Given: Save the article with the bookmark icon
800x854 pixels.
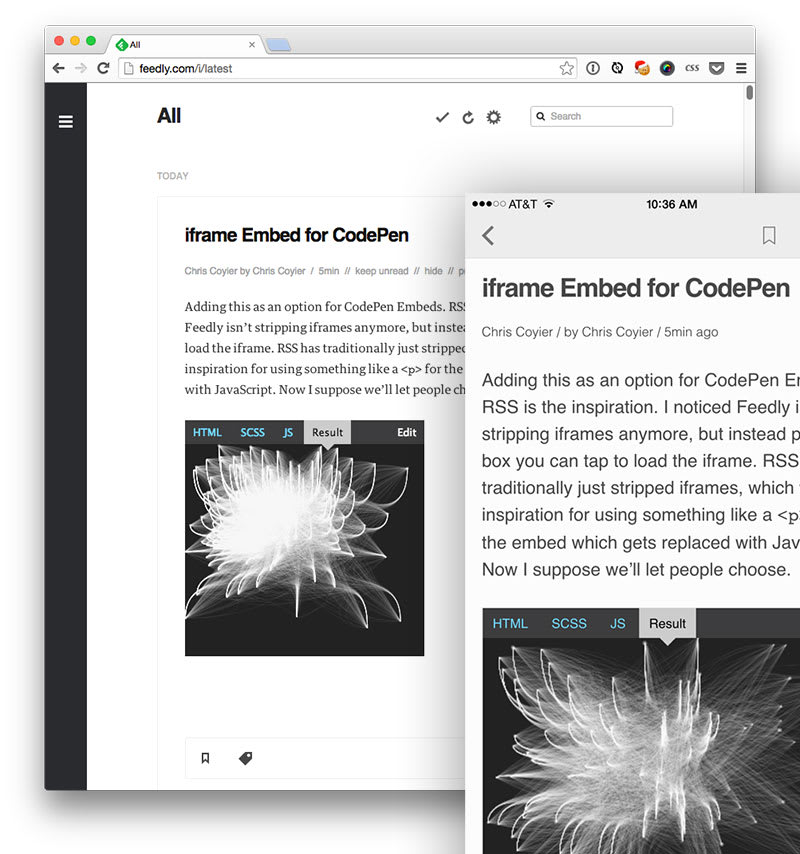Looking at the screenshot, I should pyautogui.click(x=205, y=758).
